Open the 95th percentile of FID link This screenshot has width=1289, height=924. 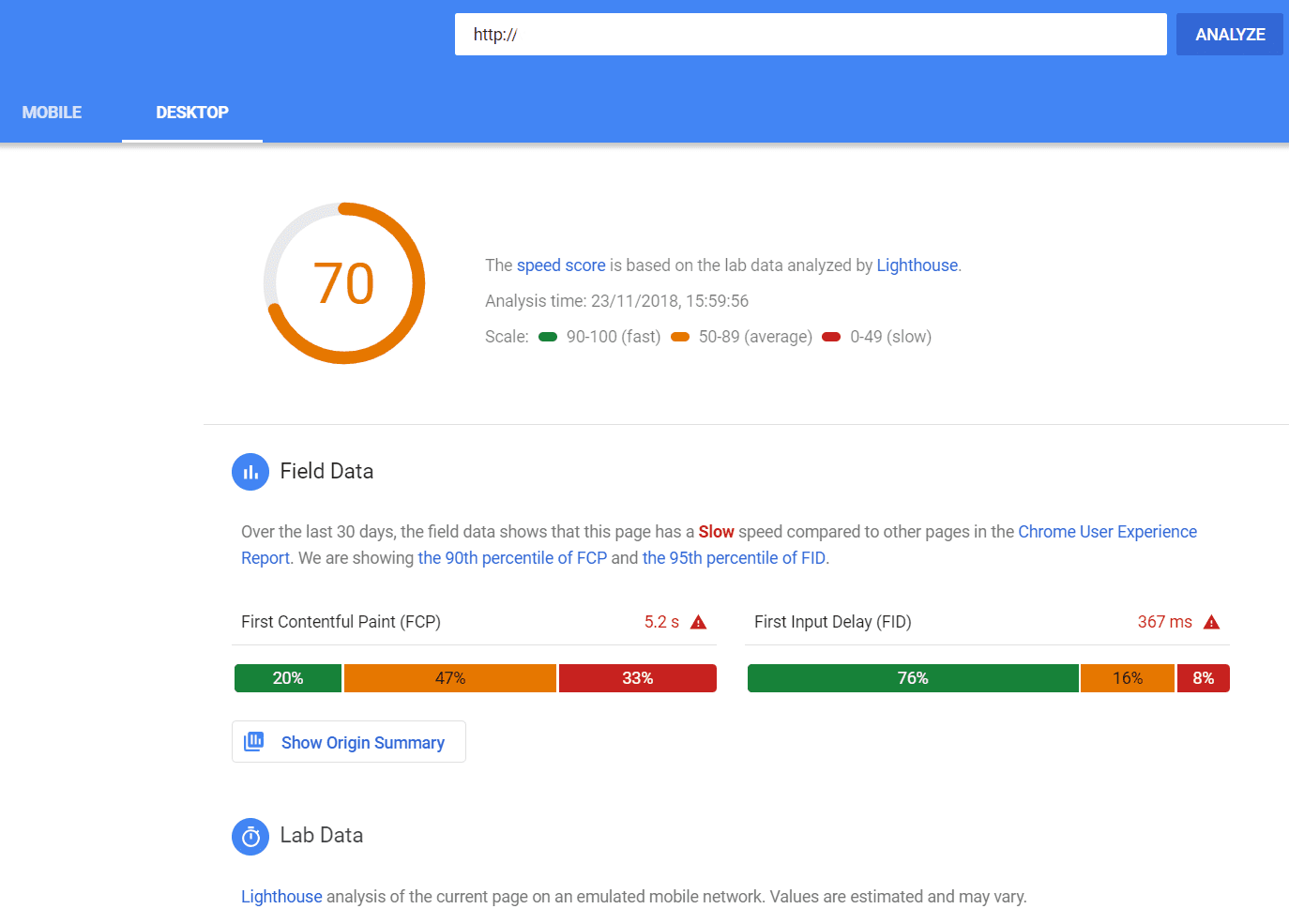pyautogui.click(x=734, y=558)
